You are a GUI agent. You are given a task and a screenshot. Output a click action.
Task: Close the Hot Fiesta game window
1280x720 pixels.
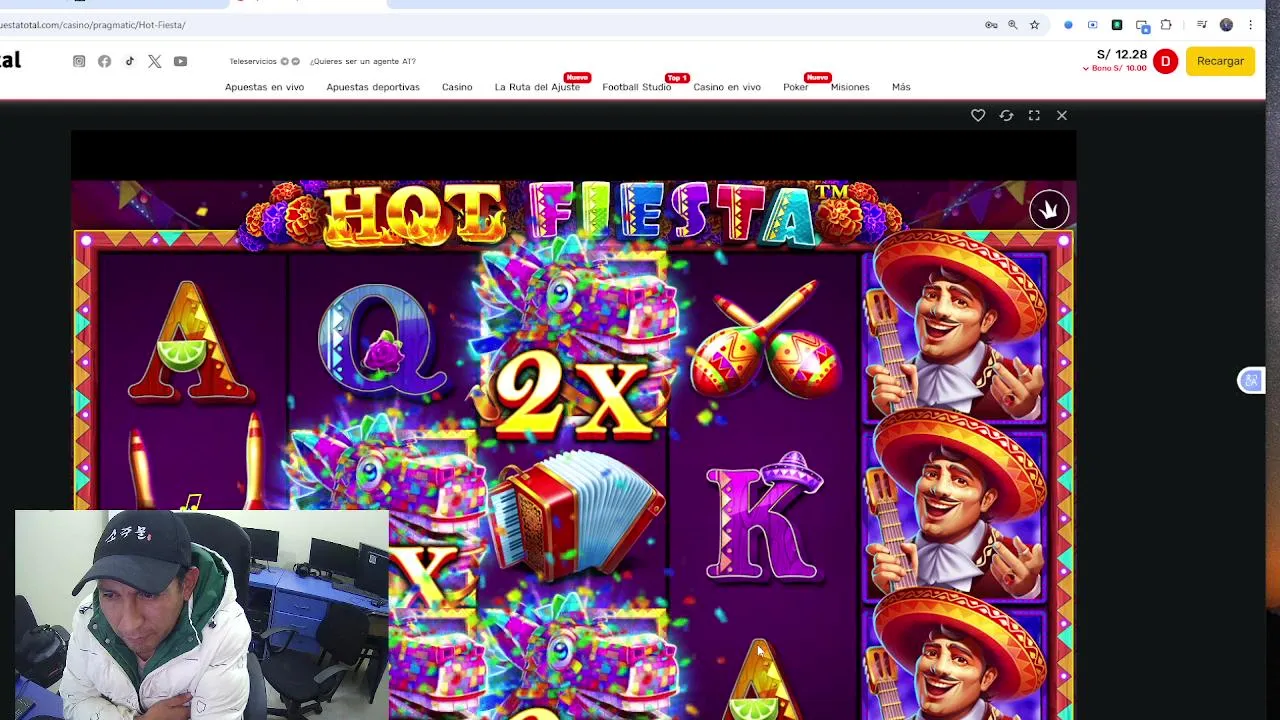(1062, 116)
